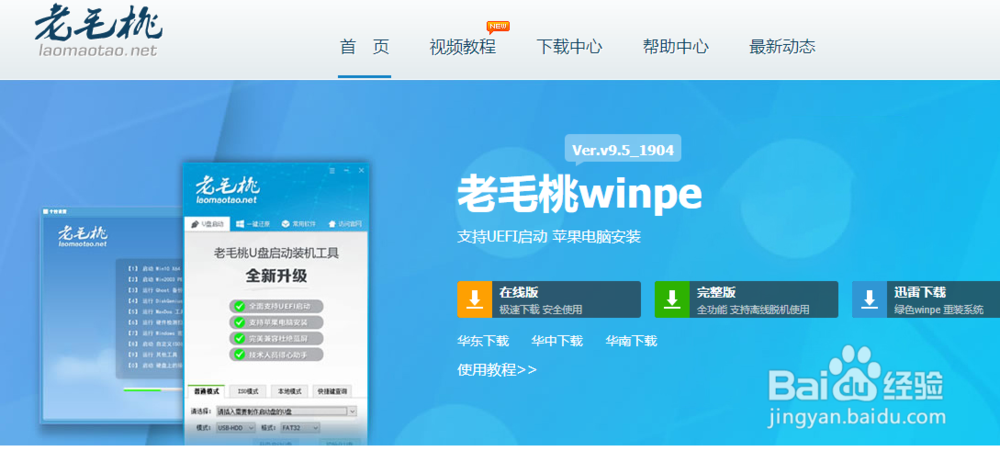This screenshot has width=1000, height=451.
Task: Click the blue 迅雷下载 download arrow icon
Action: point(869,299)
